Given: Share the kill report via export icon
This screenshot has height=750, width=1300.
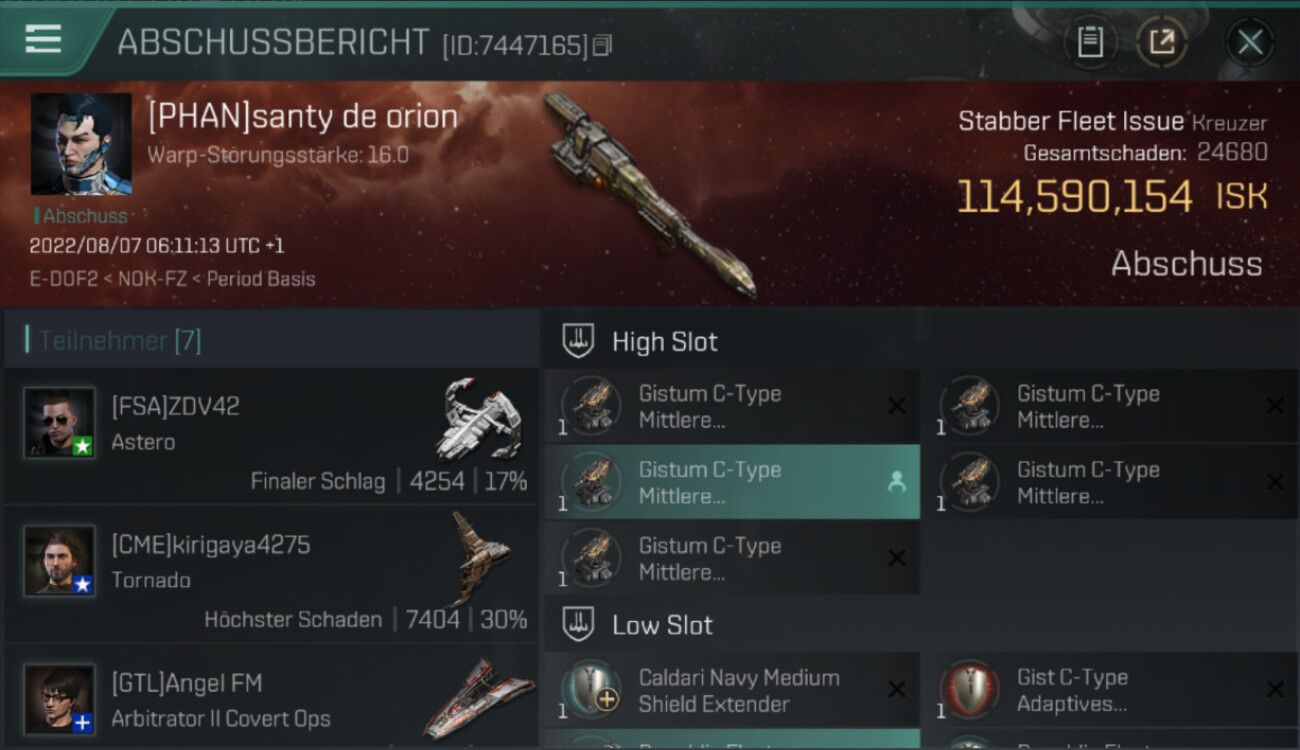Looking at the screenshot, I should (1161, 42).
